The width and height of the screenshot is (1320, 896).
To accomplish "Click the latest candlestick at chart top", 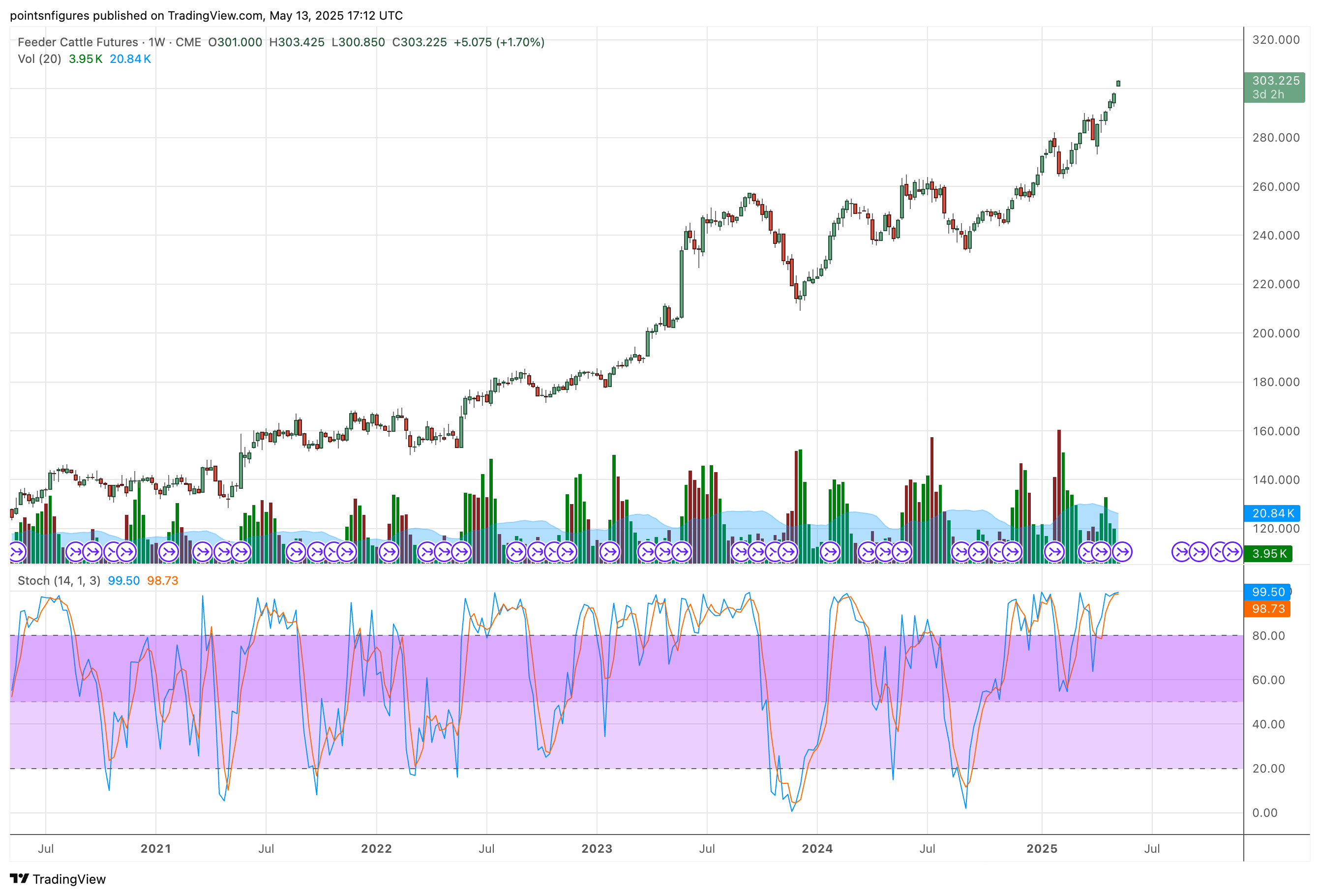I will [x=1118, y=84].
